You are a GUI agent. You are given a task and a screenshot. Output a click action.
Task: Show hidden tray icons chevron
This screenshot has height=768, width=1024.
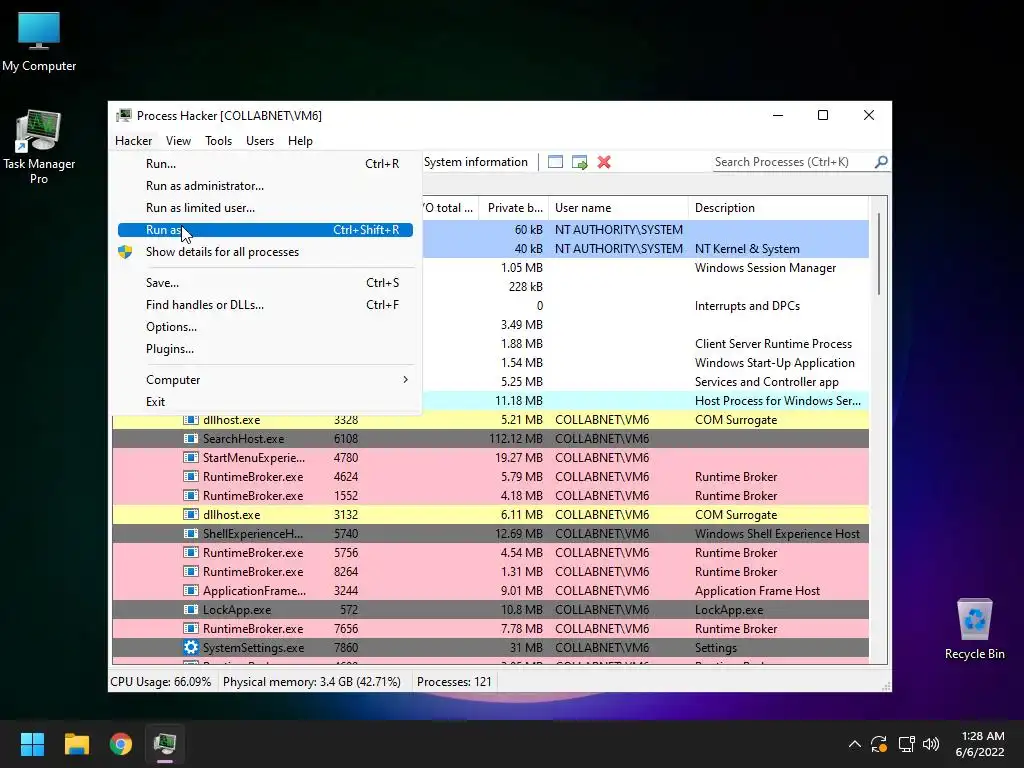(854, 744)
